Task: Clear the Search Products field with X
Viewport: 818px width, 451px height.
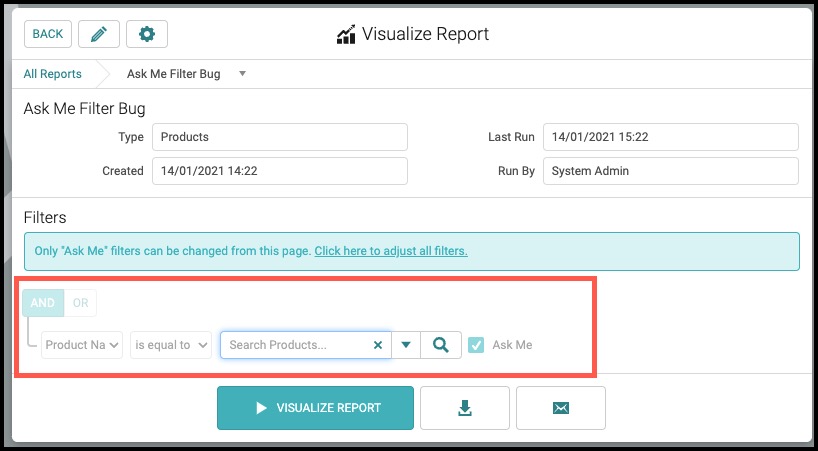Action: point(378,345)
